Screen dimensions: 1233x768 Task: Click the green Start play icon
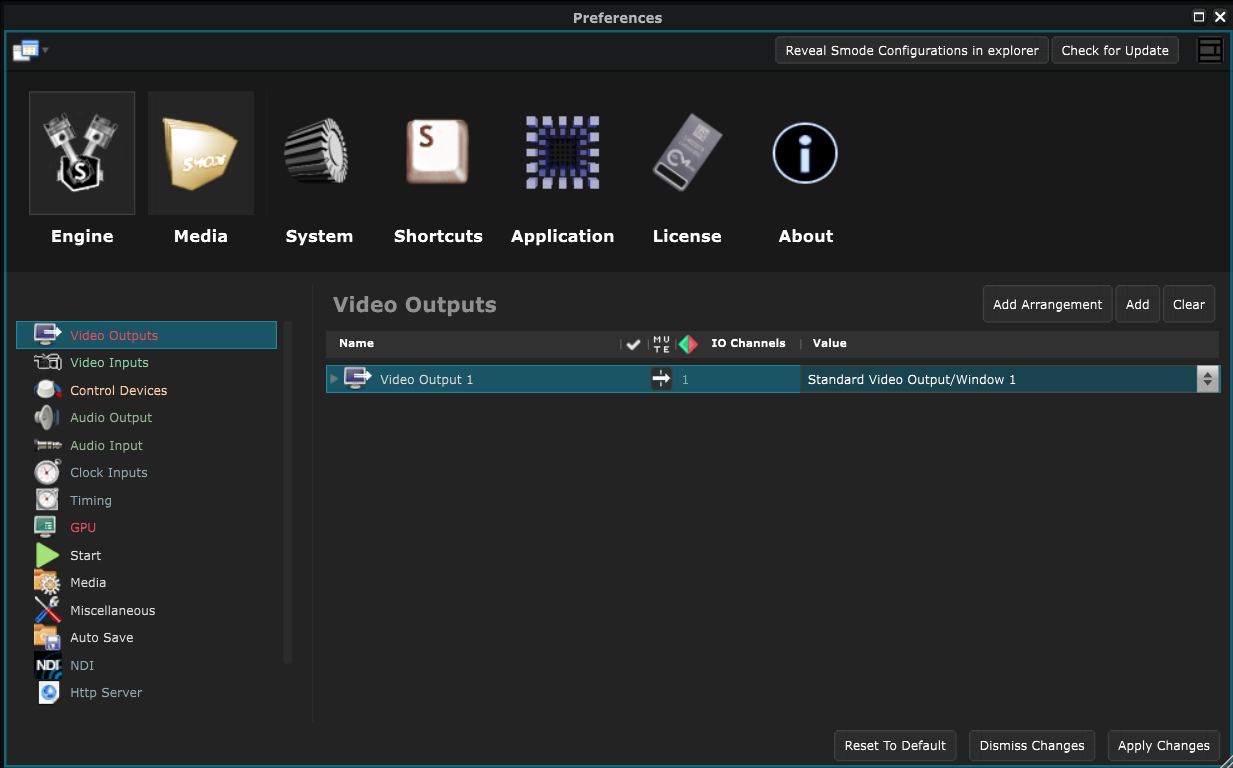click(x=47, y=555)
